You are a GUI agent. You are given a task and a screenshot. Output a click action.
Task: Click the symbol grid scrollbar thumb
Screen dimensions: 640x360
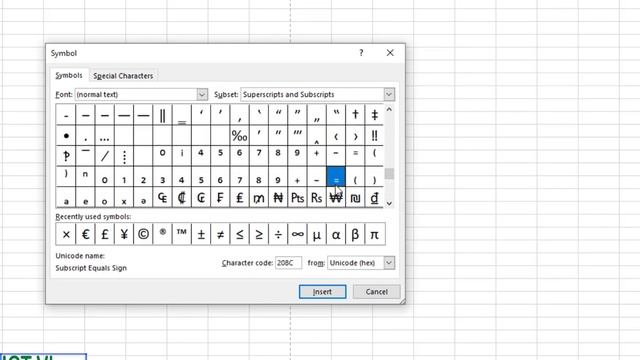389,173
